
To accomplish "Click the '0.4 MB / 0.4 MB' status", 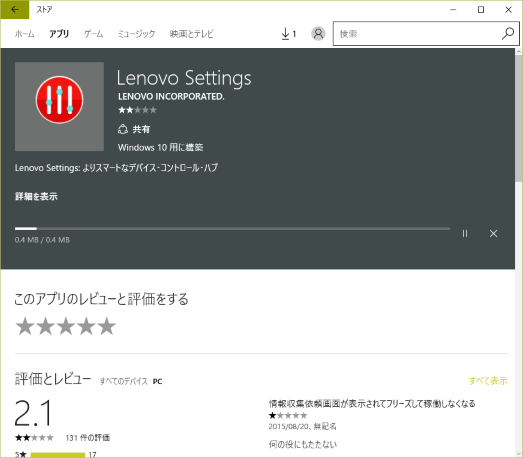I will tap(42, 240).
